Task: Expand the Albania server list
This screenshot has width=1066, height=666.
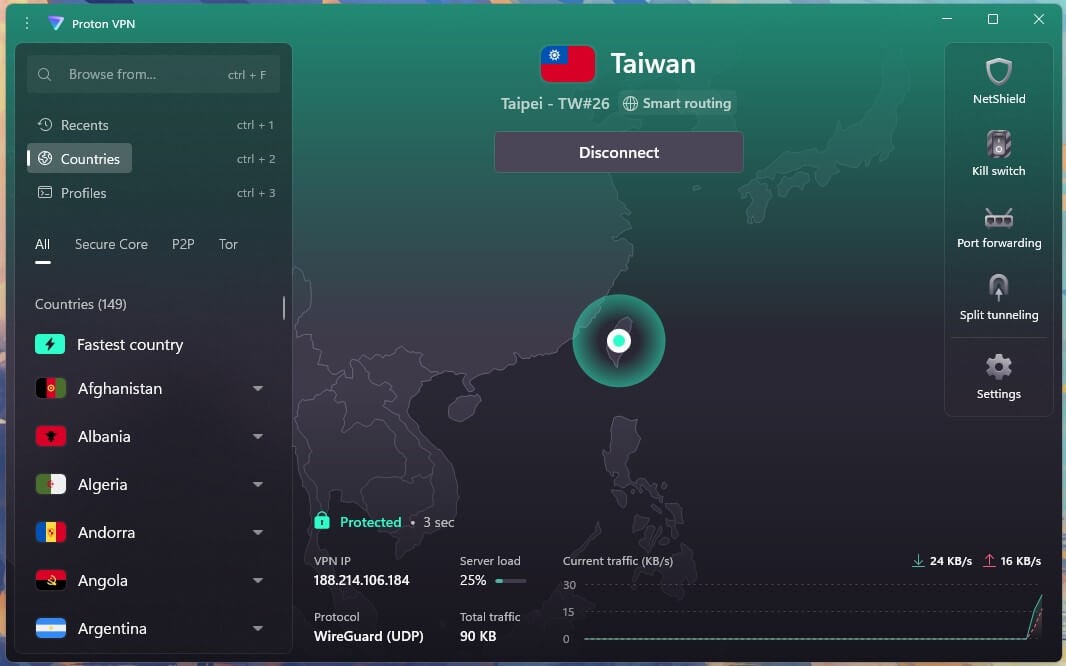Action: [258, 436]
